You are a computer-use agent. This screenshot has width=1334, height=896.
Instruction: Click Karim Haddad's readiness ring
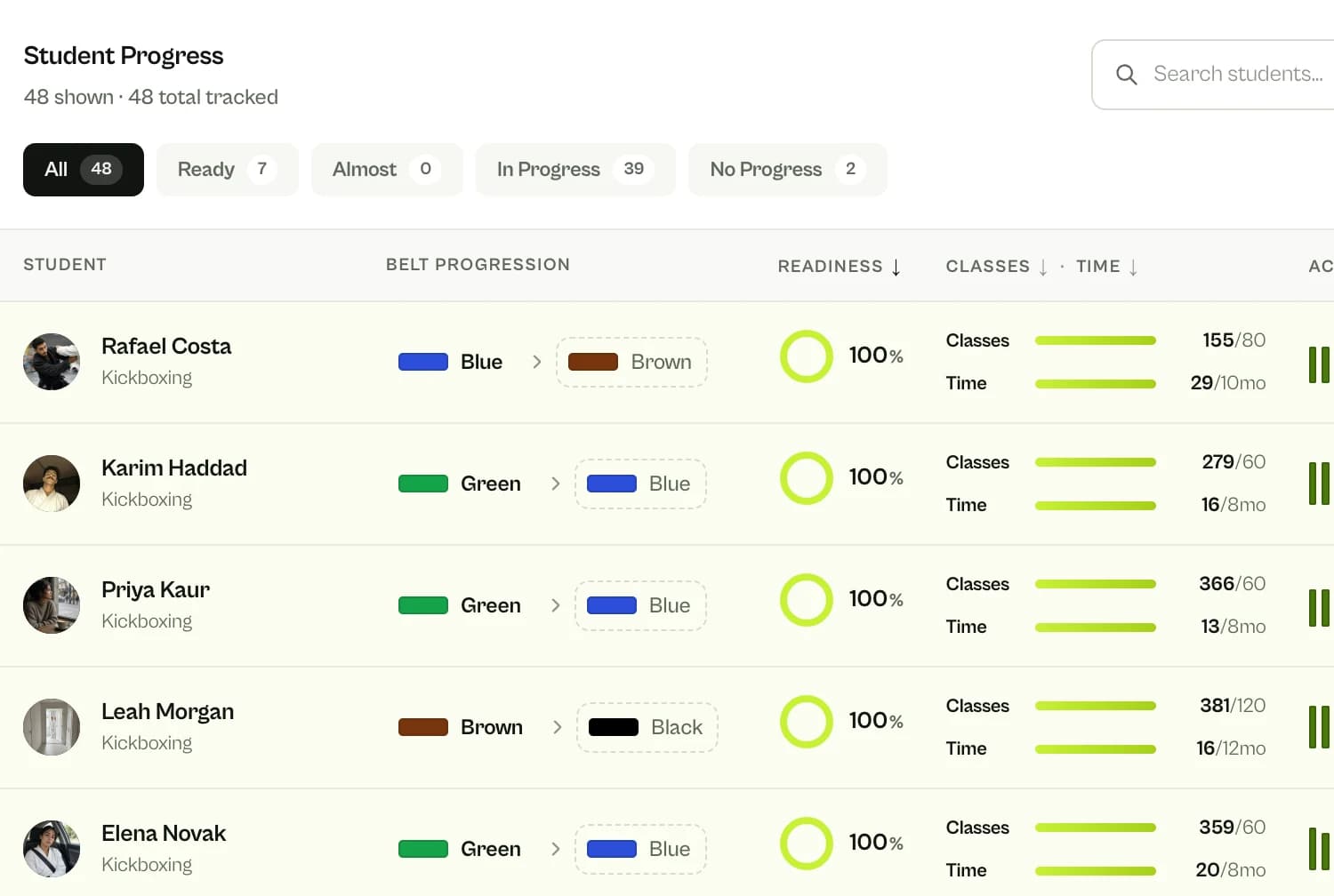[807, 478]
